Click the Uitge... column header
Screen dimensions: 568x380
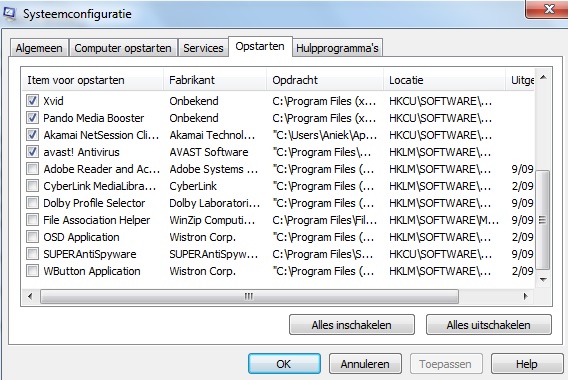coord(520,80)
